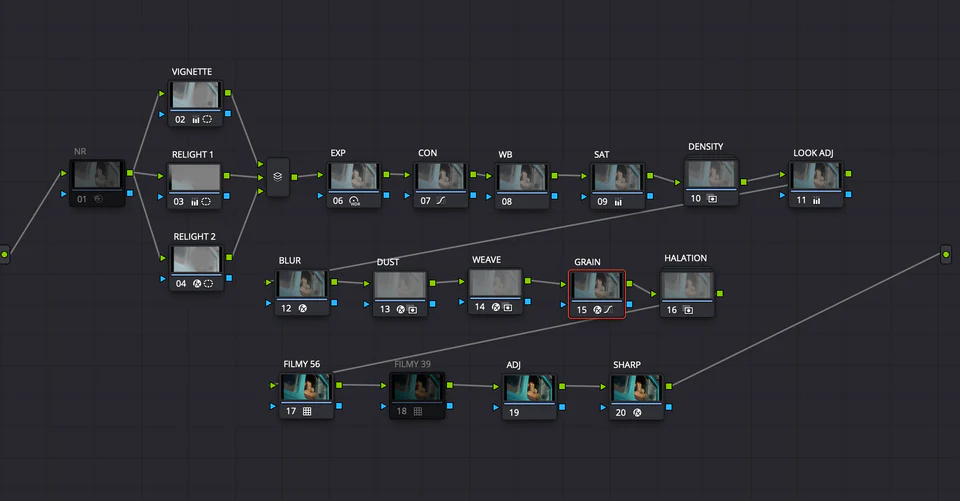Click the HDR icon on EXP node
This screenshot has height=501, width=960.
(354, 200)
